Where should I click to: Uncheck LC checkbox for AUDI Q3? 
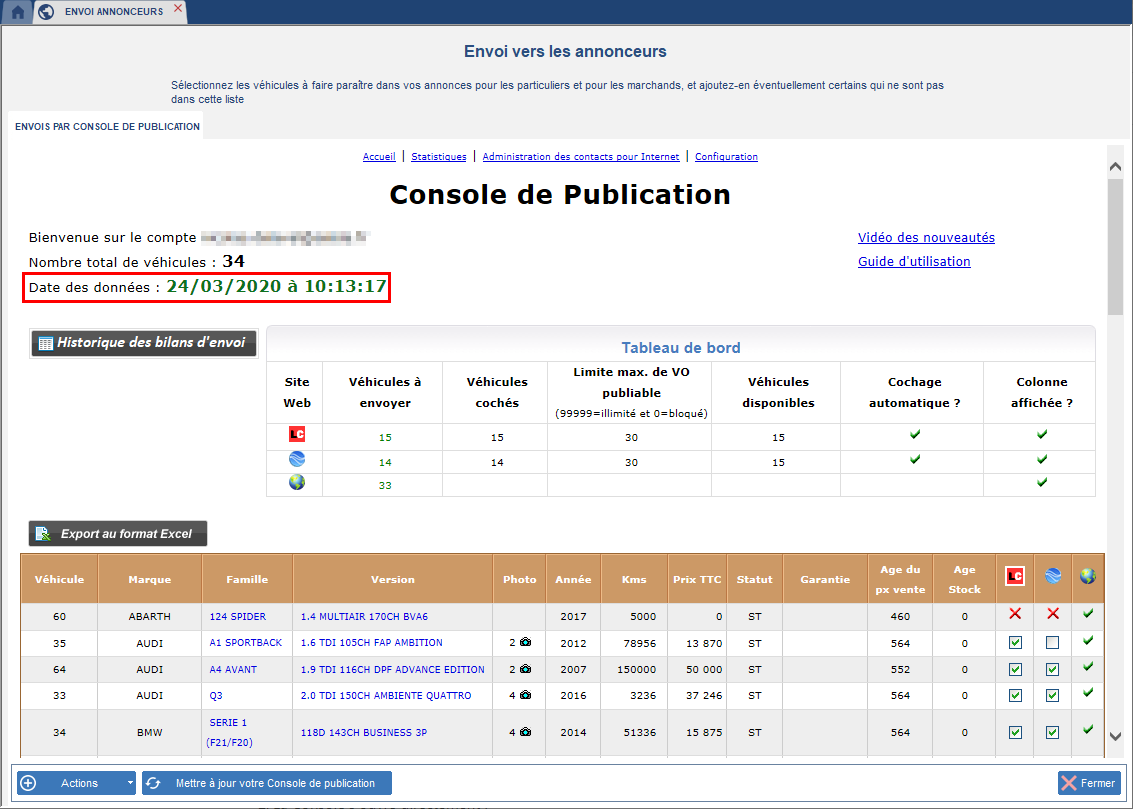(x=1015, y=696)
